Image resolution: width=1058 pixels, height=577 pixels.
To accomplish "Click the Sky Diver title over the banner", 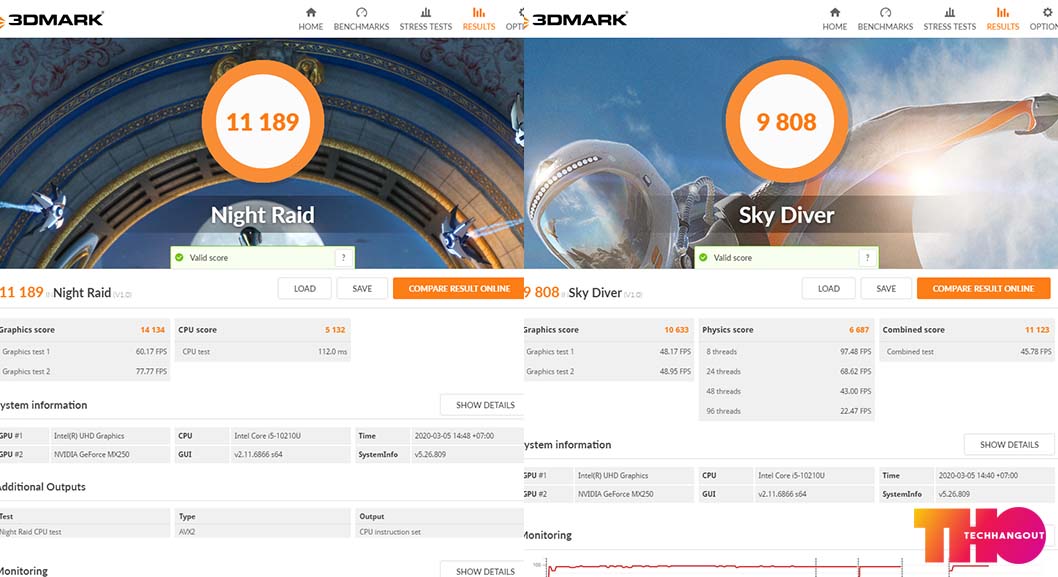I will 787,215.
